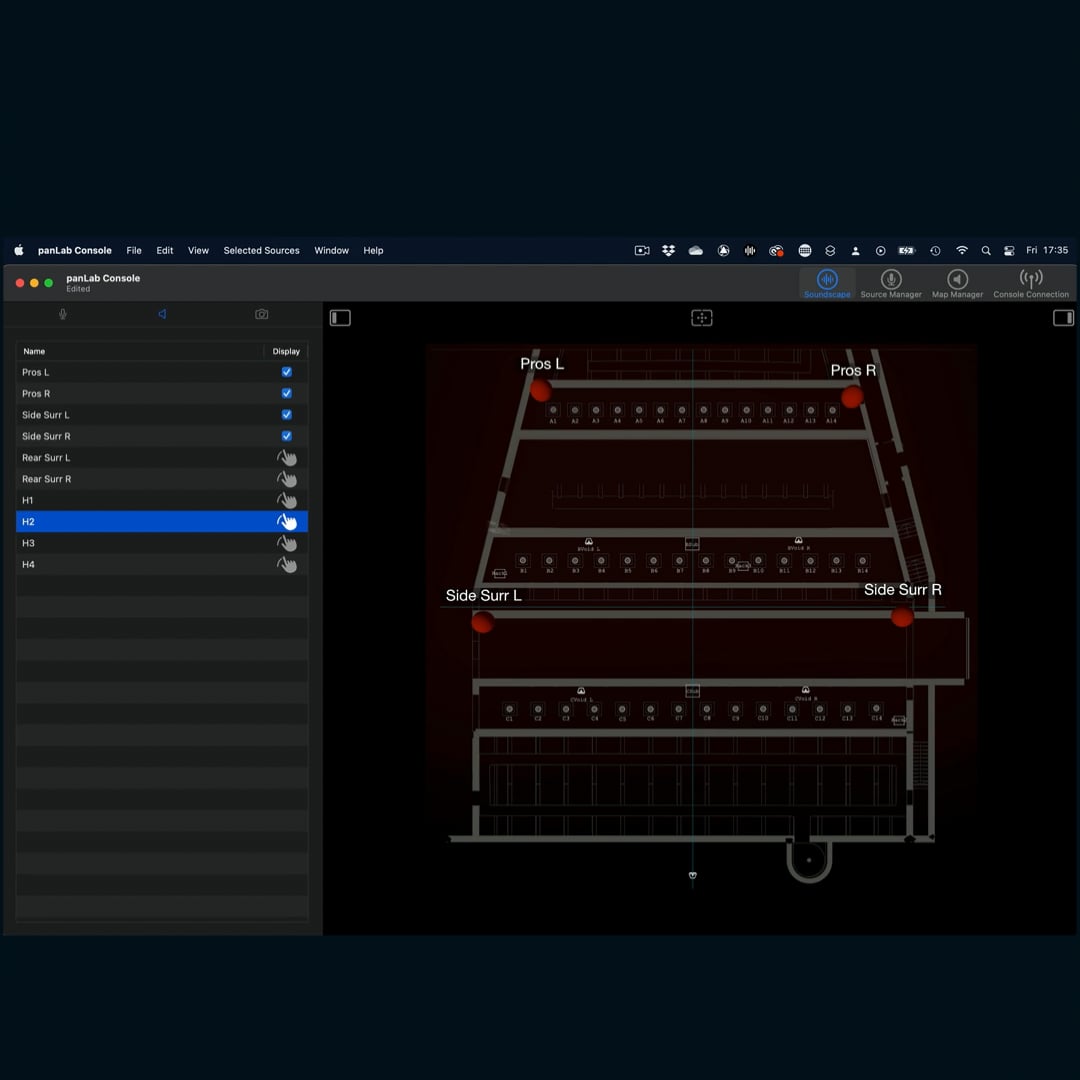Switch to the speaker tab in sidebar
The height and width of the screenshot is (1080, 1080).
click(x=162, y=314)
